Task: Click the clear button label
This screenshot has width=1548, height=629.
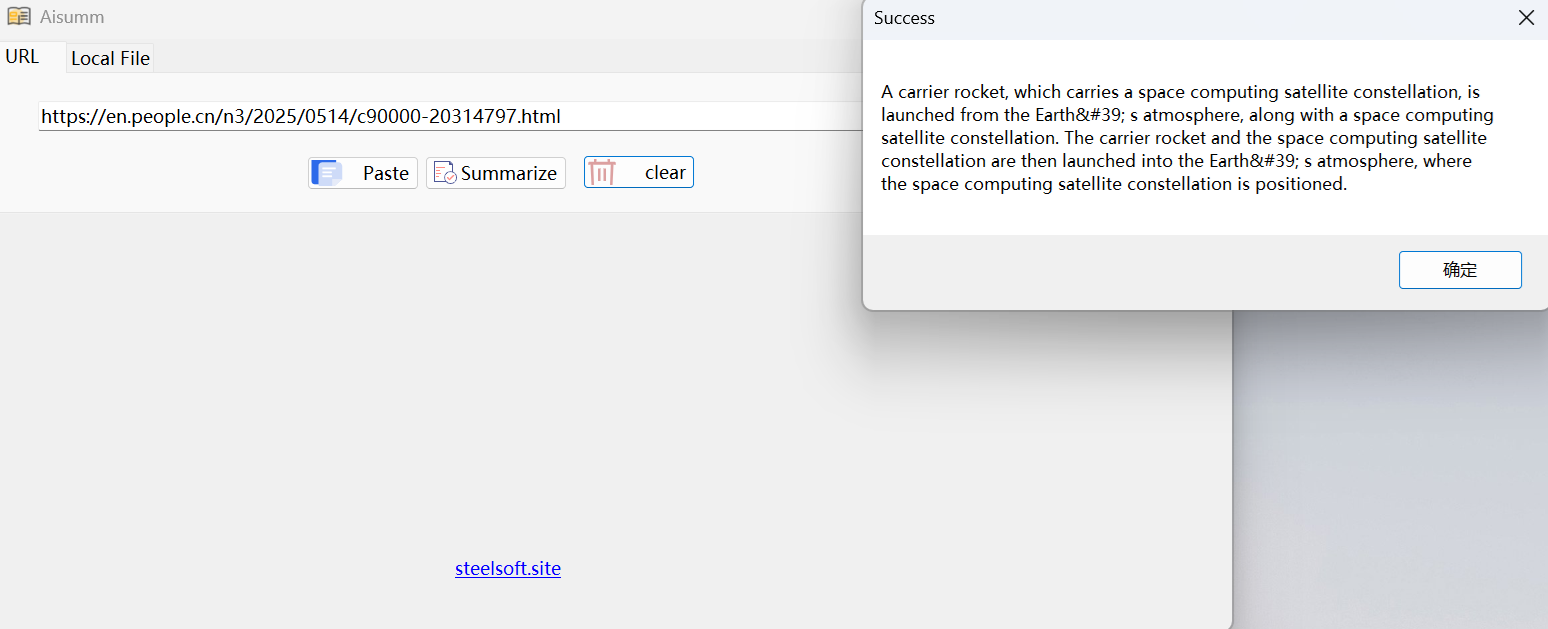Action: point(665,173)
